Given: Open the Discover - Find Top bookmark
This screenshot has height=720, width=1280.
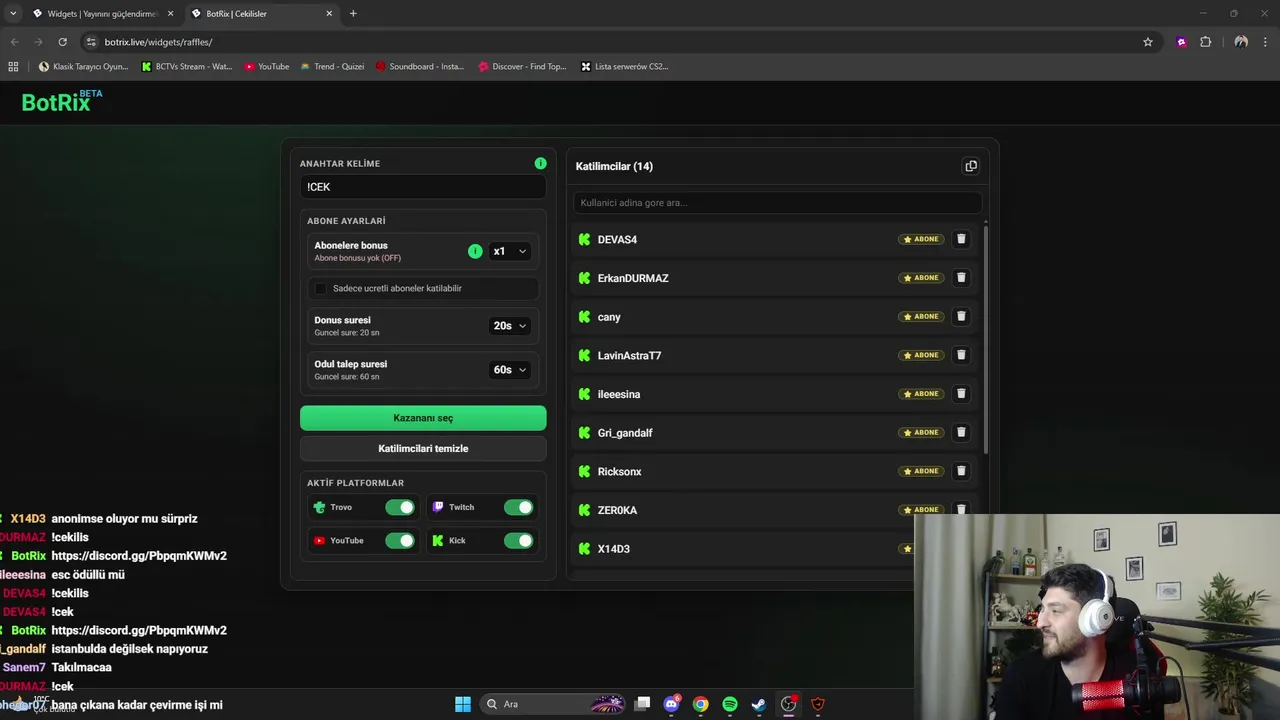Looking at the screenshot, I should click(x=522, y=67).
